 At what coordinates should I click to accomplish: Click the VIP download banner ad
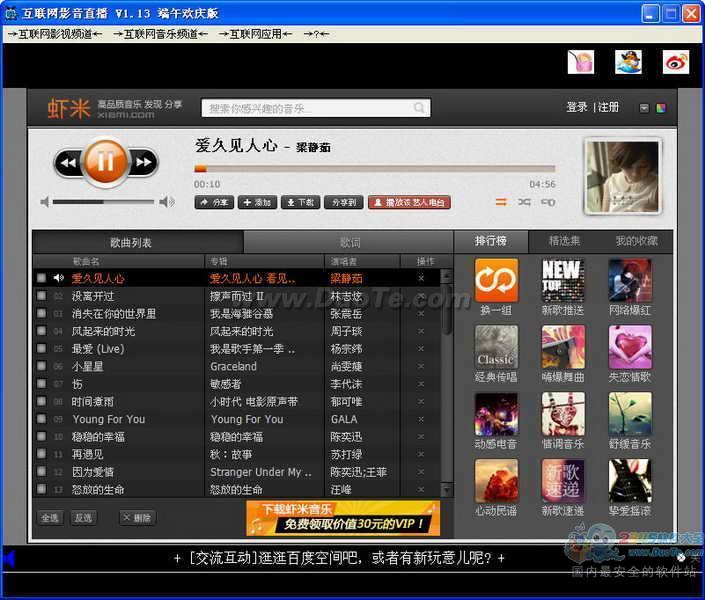(343, 519)
